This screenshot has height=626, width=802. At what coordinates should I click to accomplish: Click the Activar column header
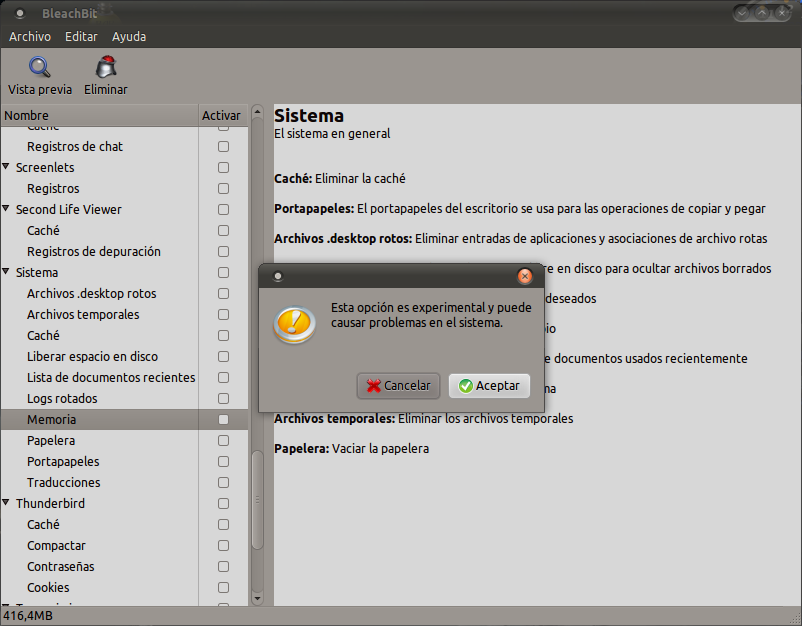click(223, 116)
